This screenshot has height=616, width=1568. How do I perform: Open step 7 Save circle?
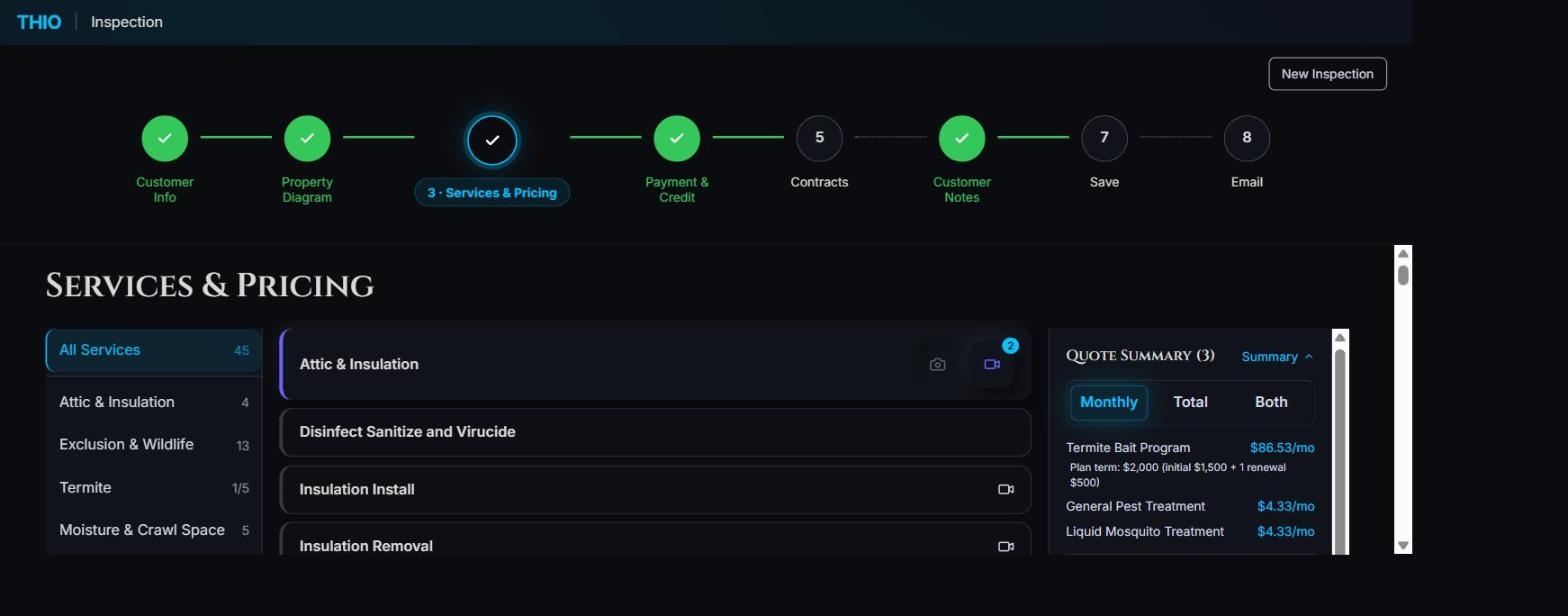tap(1104, 138)
